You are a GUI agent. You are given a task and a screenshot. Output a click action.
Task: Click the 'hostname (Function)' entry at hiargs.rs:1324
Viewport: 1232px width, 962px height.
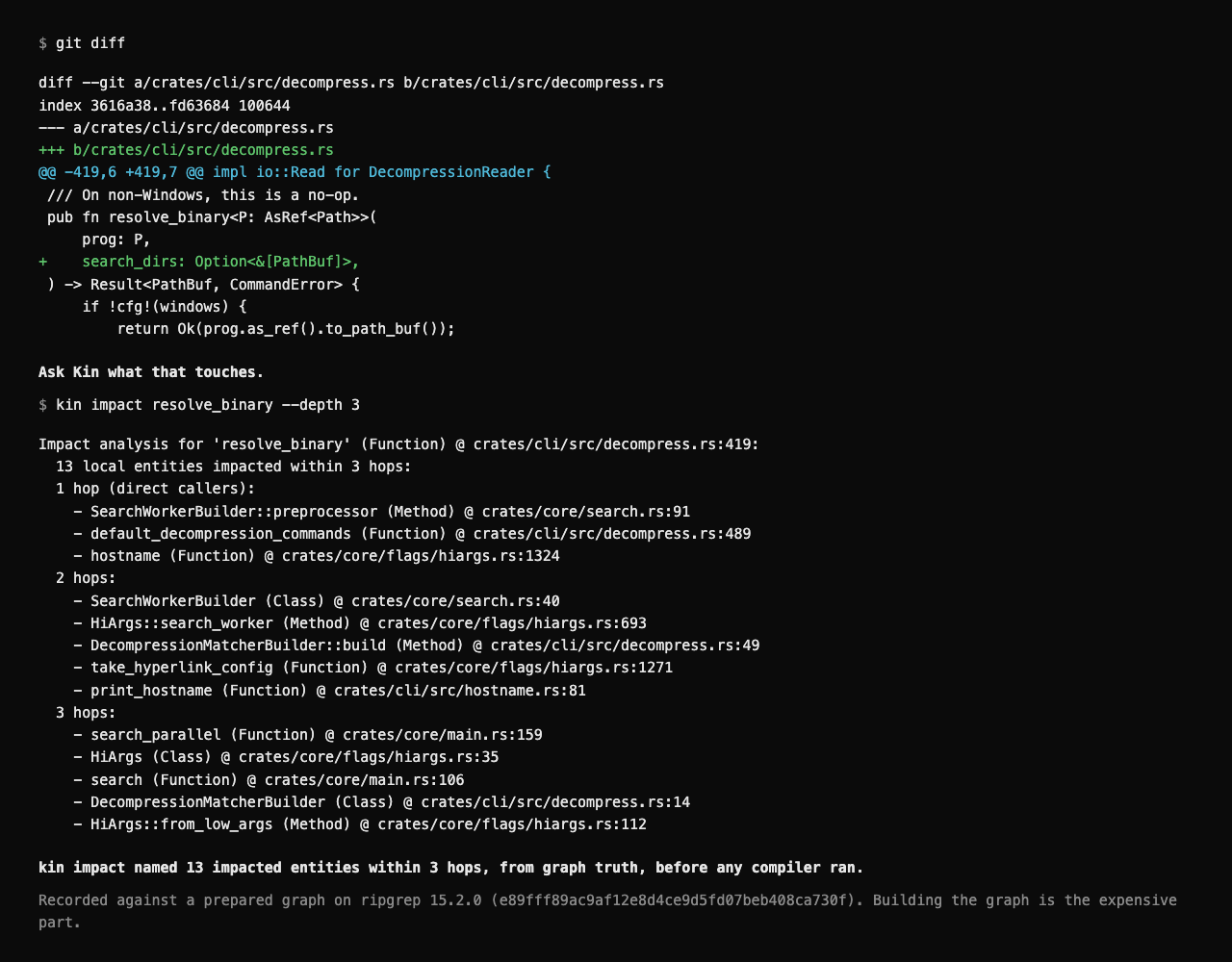[317, 556]
